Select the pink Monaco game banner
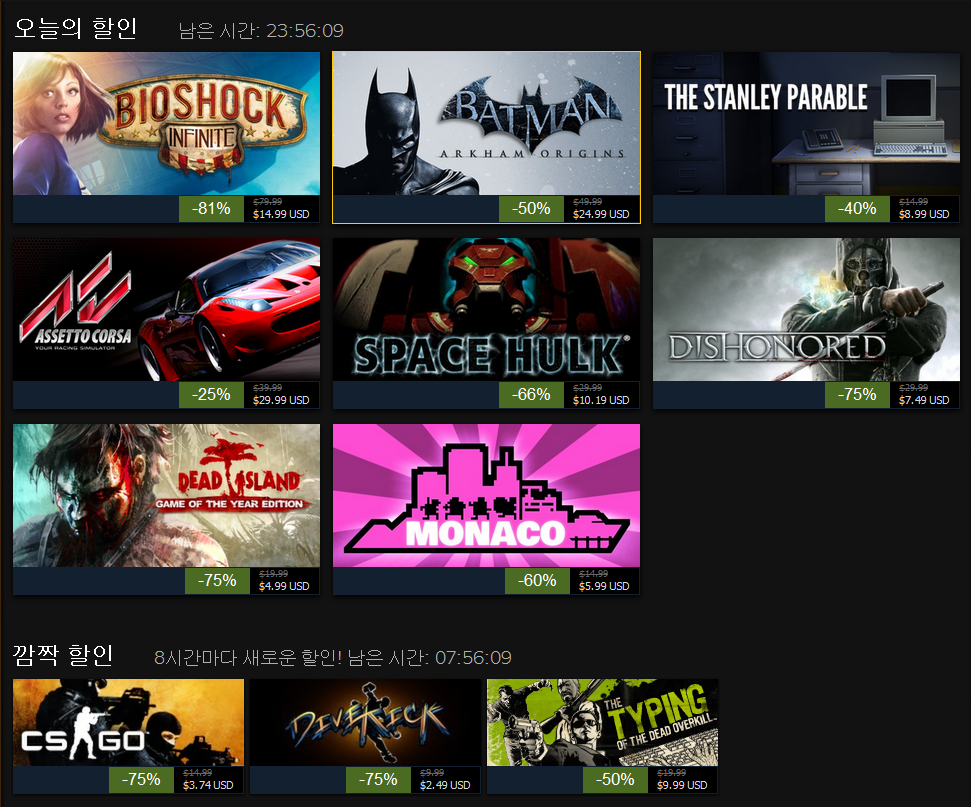This screenshot has height=807, width=971. 487,495
